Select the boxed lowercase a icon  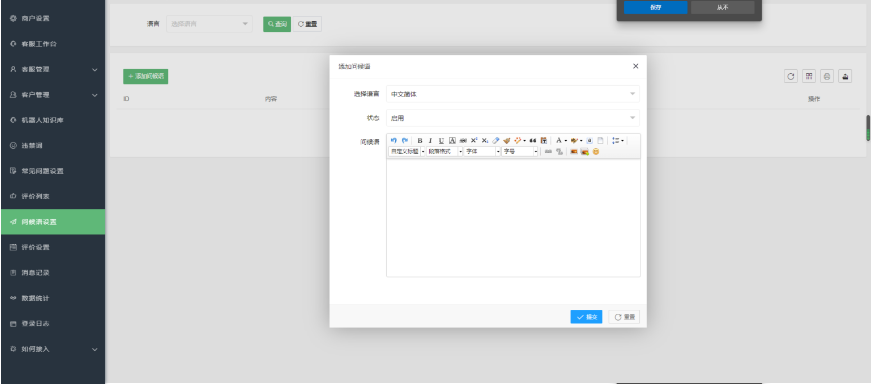tap(590, 140)
